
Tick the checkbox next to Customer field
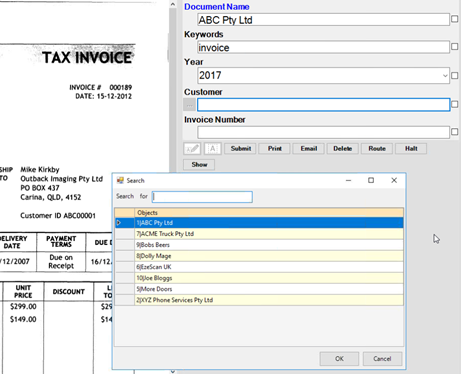[x=454, y=104]
